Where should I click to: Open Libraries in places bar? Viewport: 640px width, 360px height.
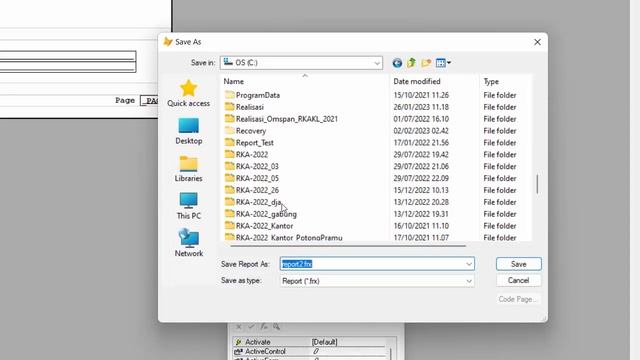coord(189,169)
